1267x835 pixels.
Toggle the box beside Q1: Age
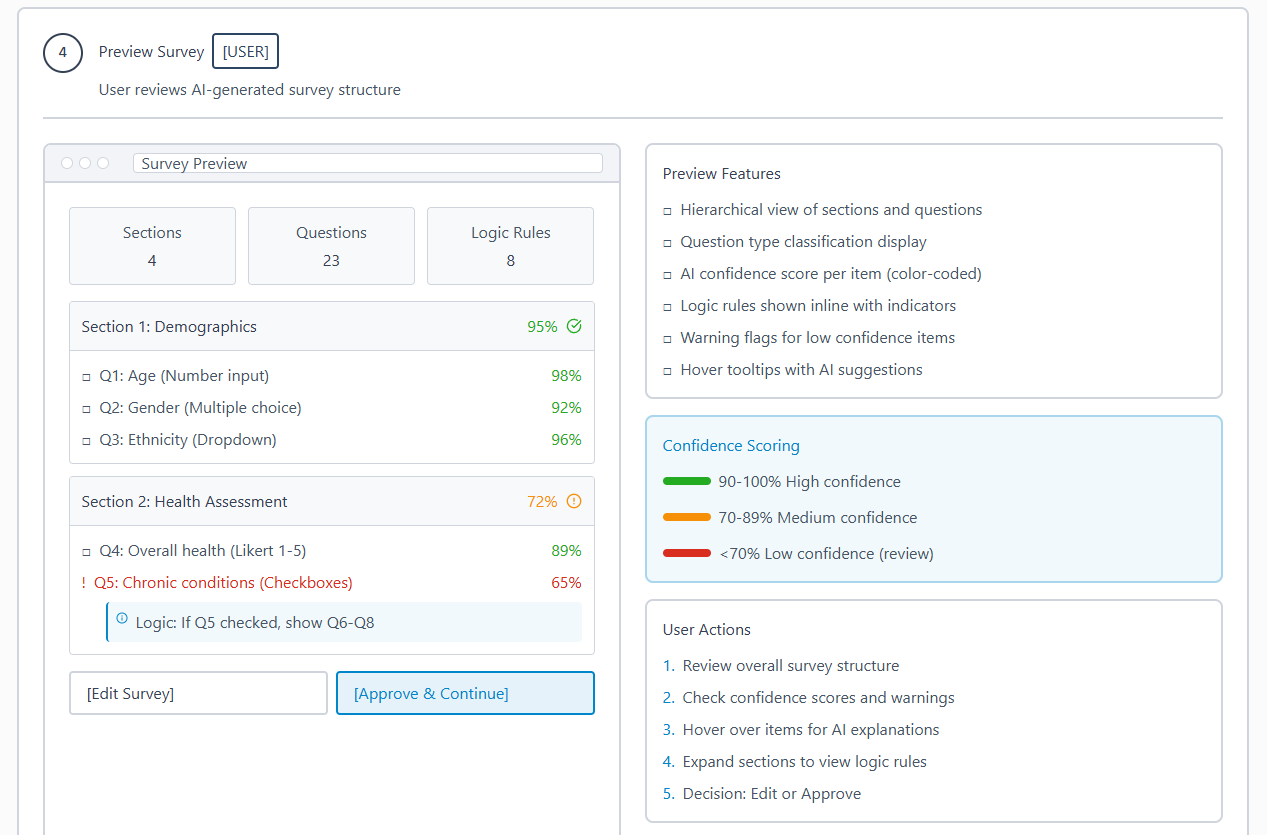point(86,377)
